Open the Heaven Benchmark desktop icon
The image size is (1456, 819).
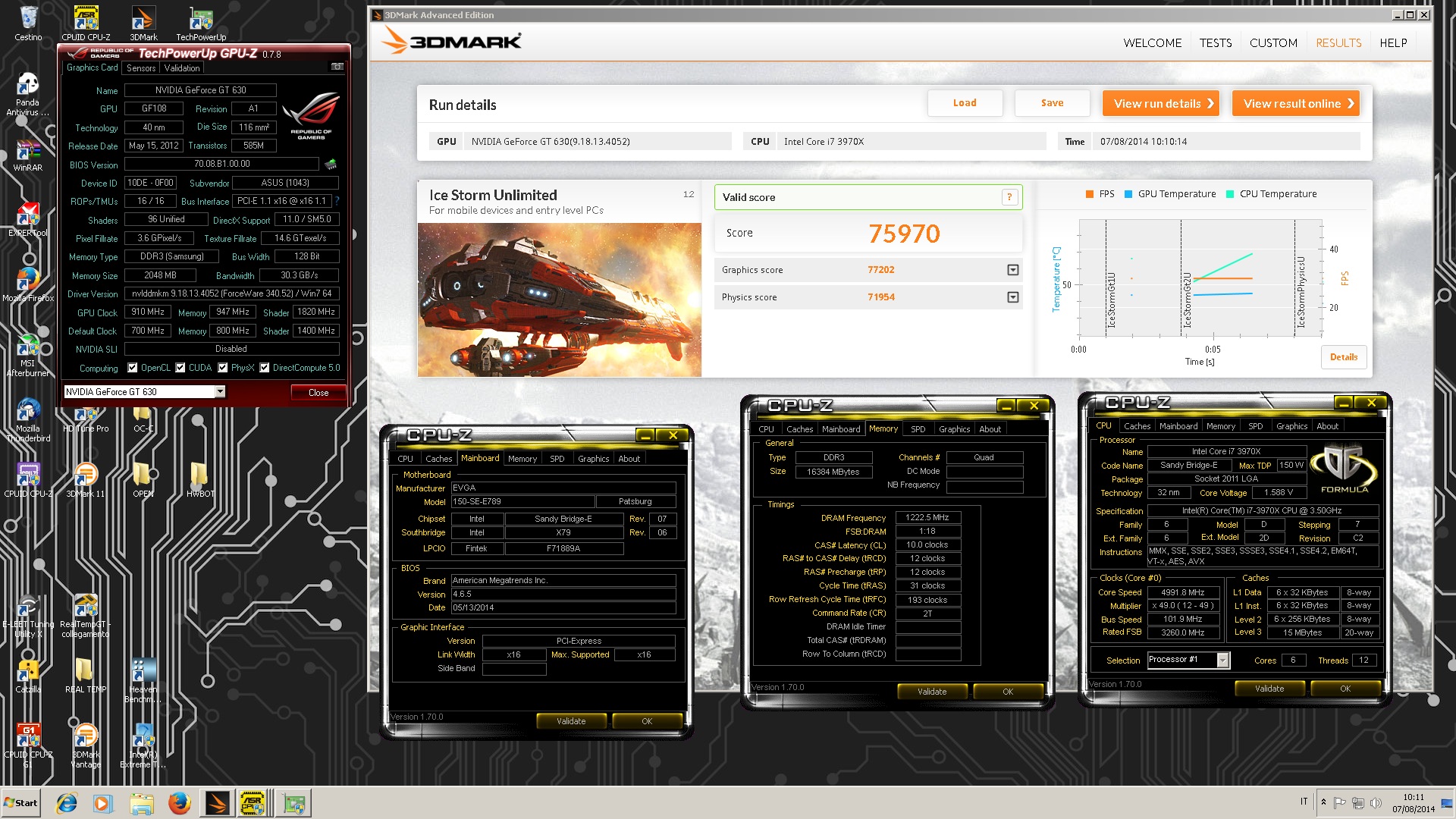(143, 680)
